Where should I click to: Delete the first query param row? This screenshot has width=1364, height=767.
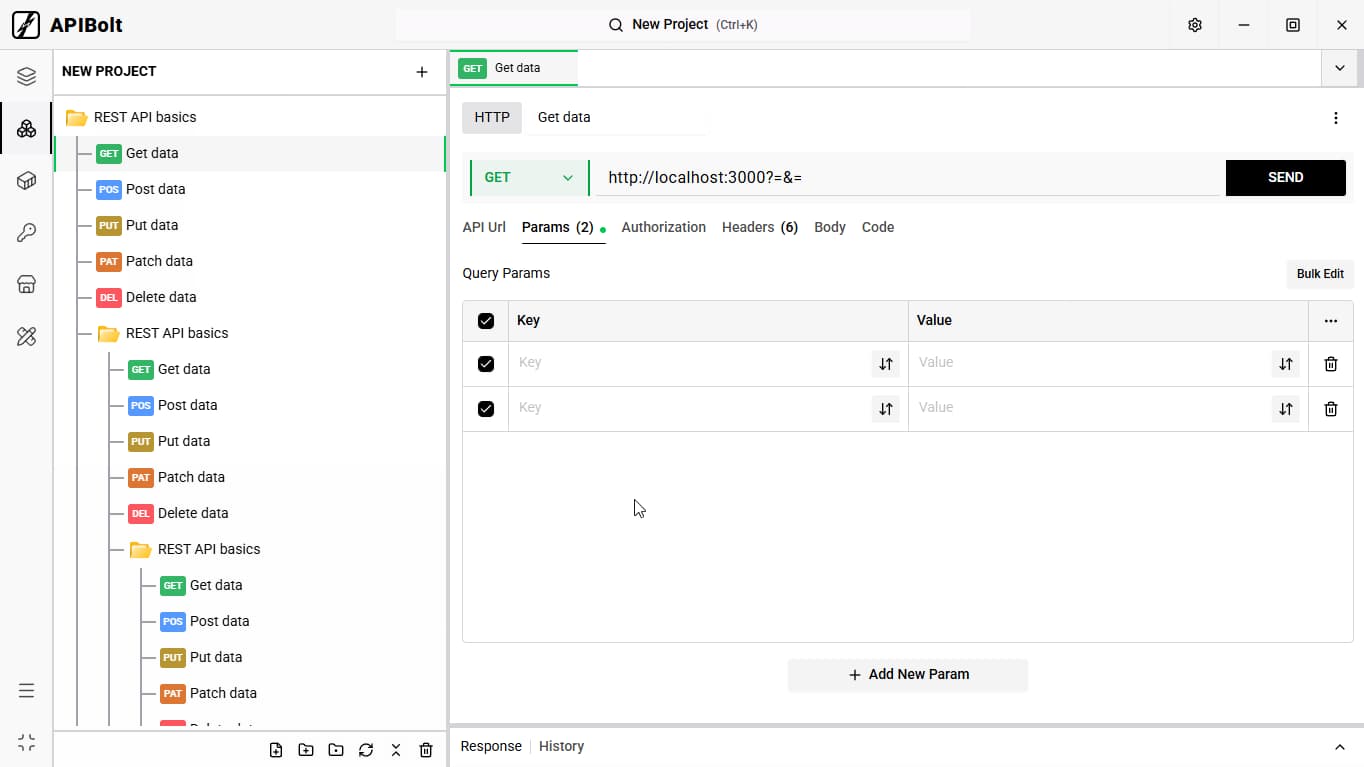[1331, 364]
